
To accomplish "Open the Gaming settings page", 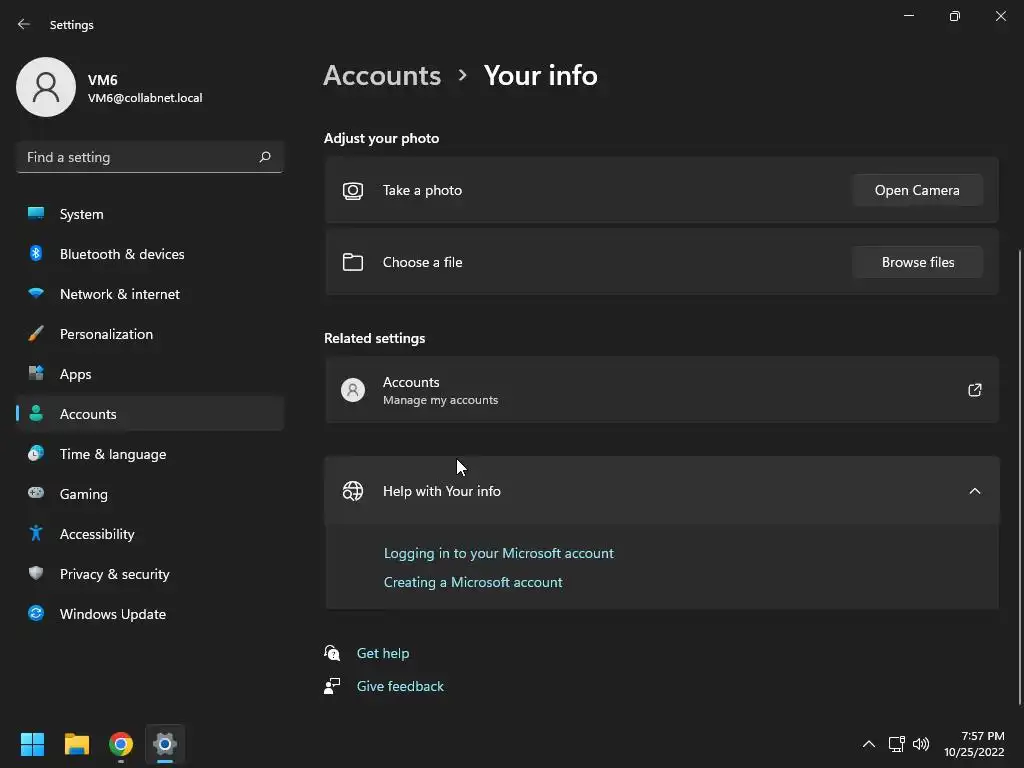I will pos(84,494).
